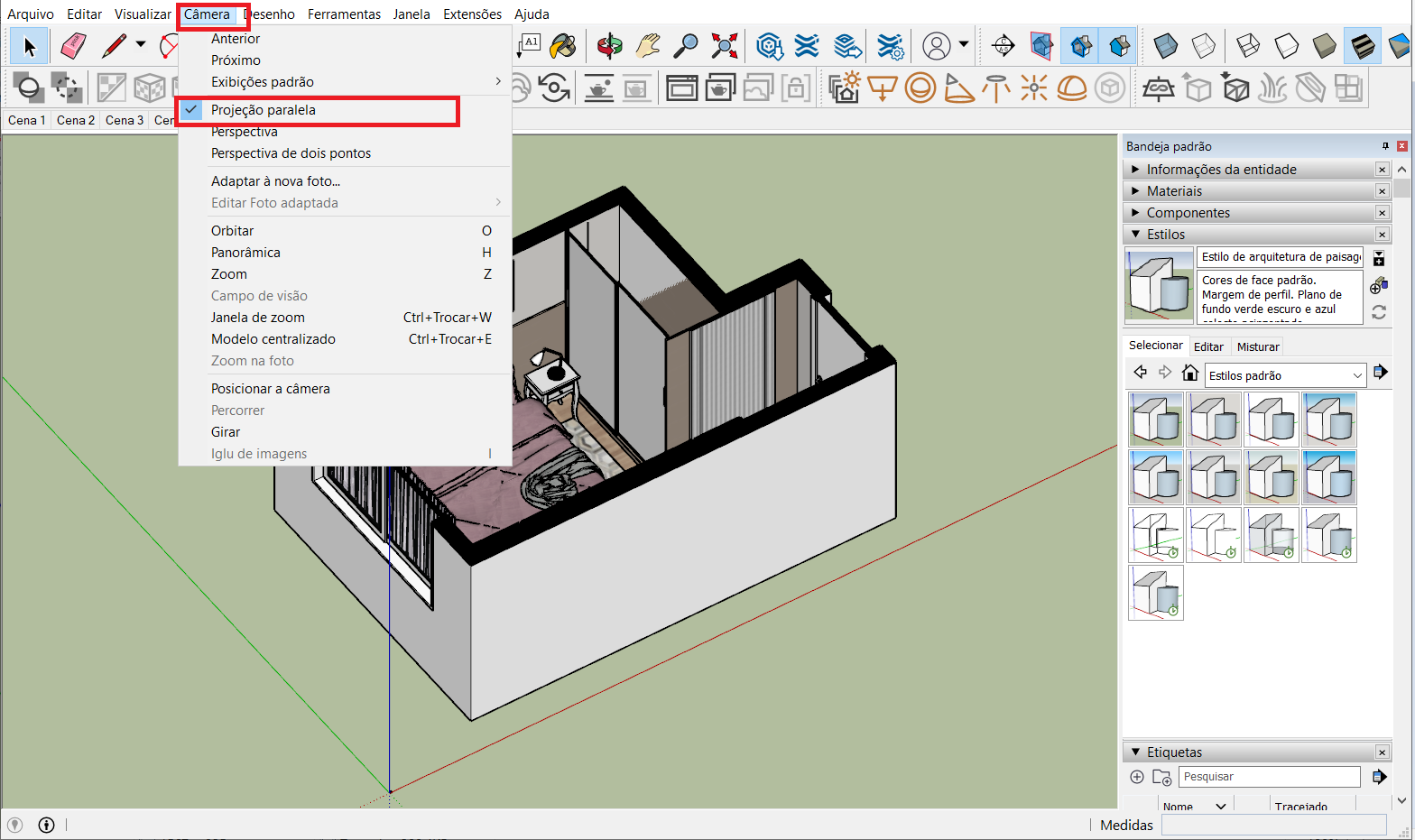This screenshot has height=840, width=1415.
Task: Click the style name input field
Action: click(x=1280, y=257)
